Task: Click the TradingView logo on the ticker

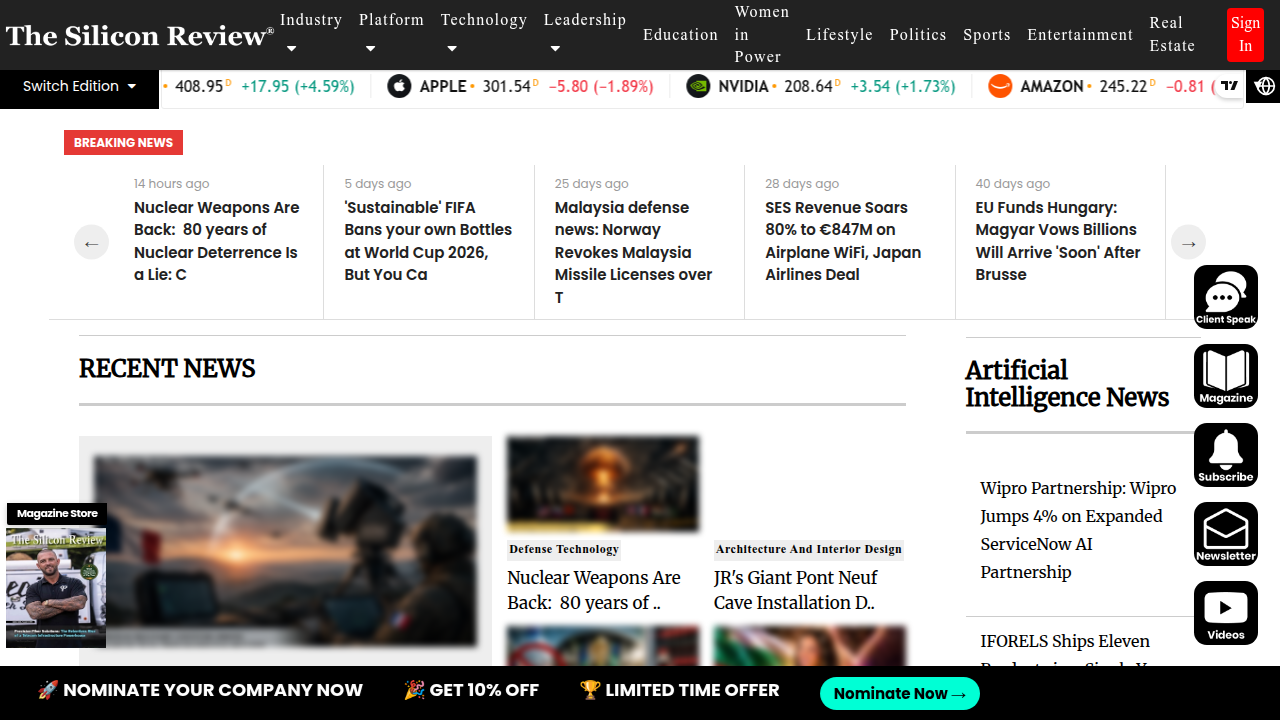Action: tap(1230, 86)
